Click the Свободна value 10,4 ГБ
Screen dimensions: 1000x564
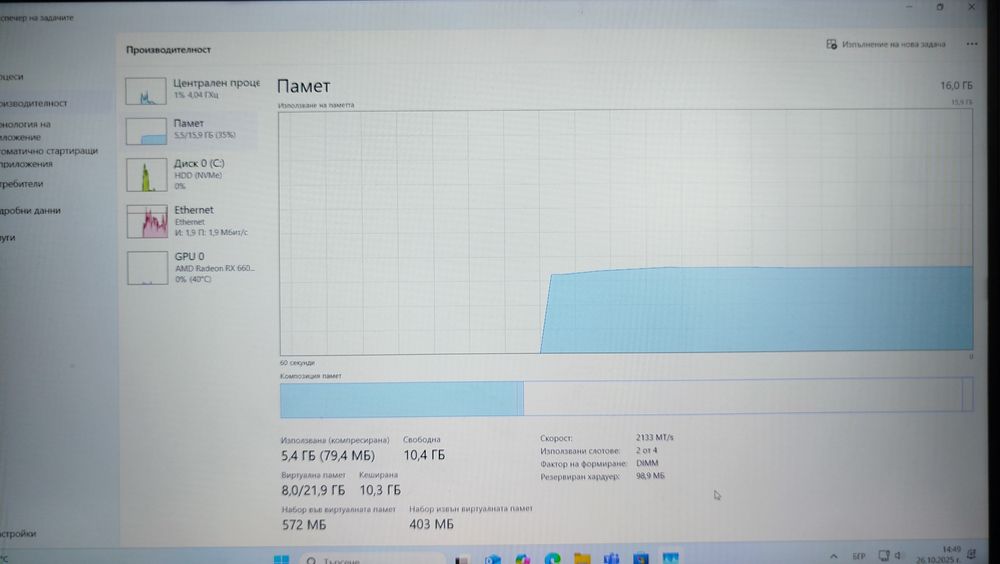pyautogui.click(x=424, y=455)
